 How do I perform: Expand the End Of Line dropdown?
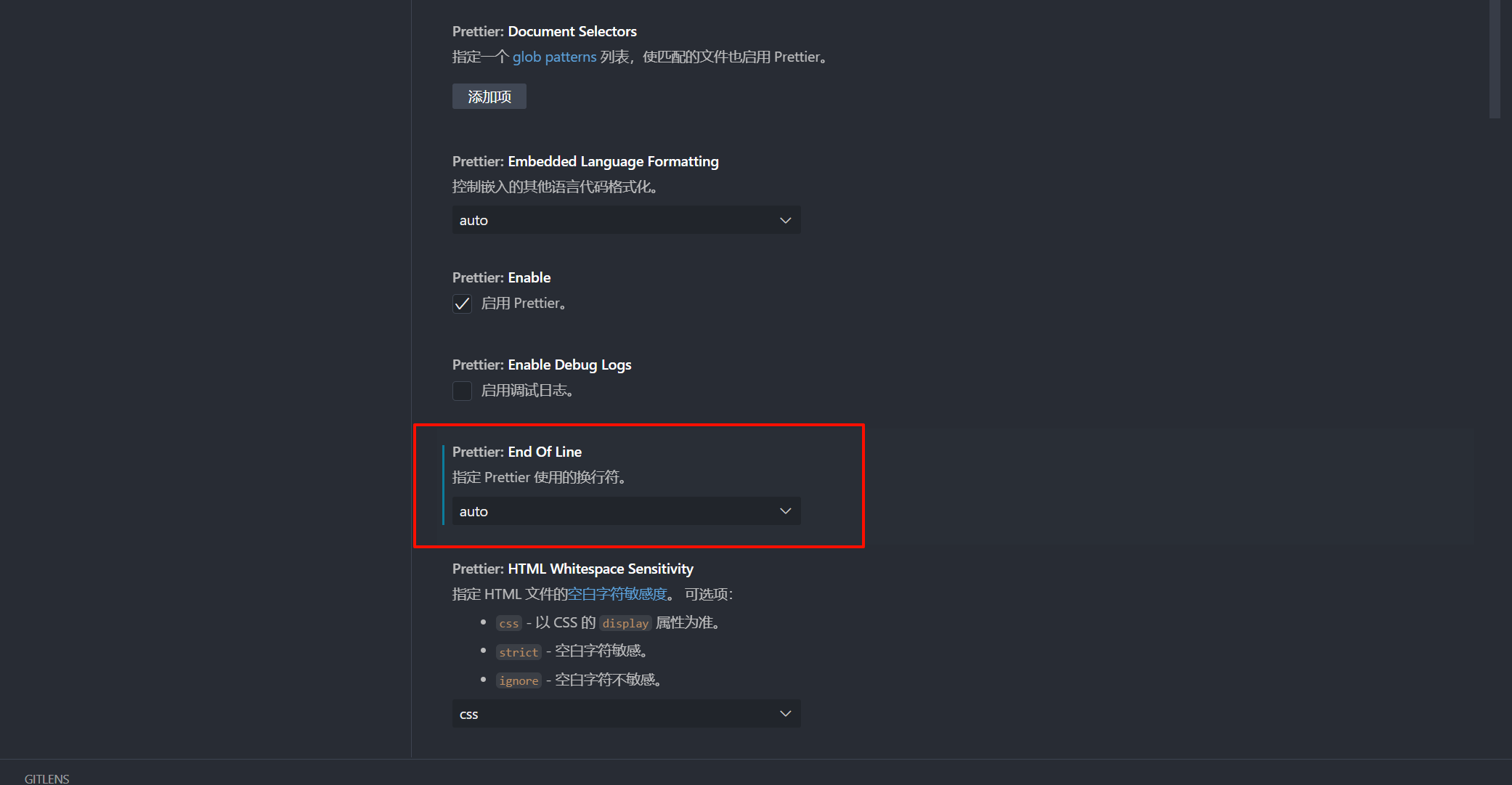(626, 511)
